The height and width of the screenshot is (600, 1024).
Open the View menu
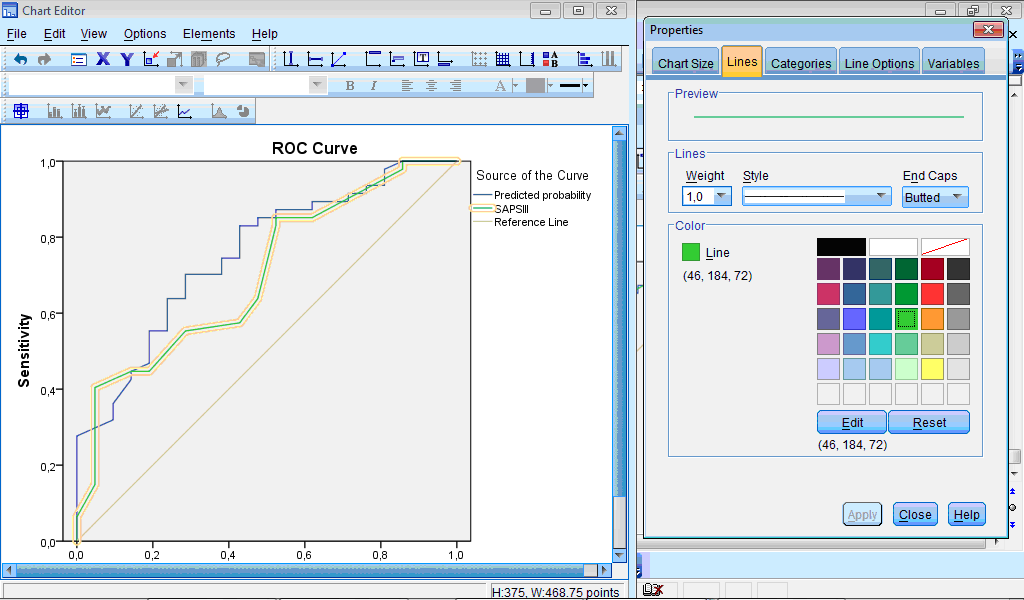[93, 34]
